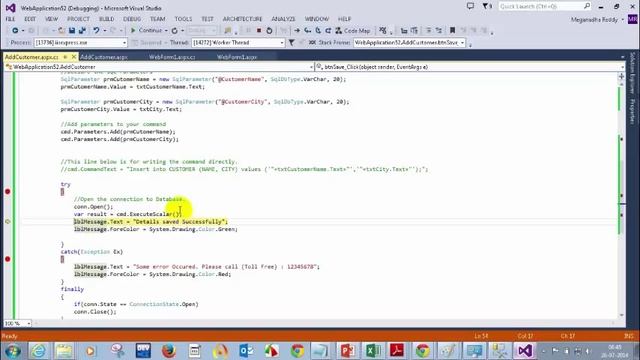640x360 pixels.
Task: Open the TOOLS menu
Action: pos(183,19)
